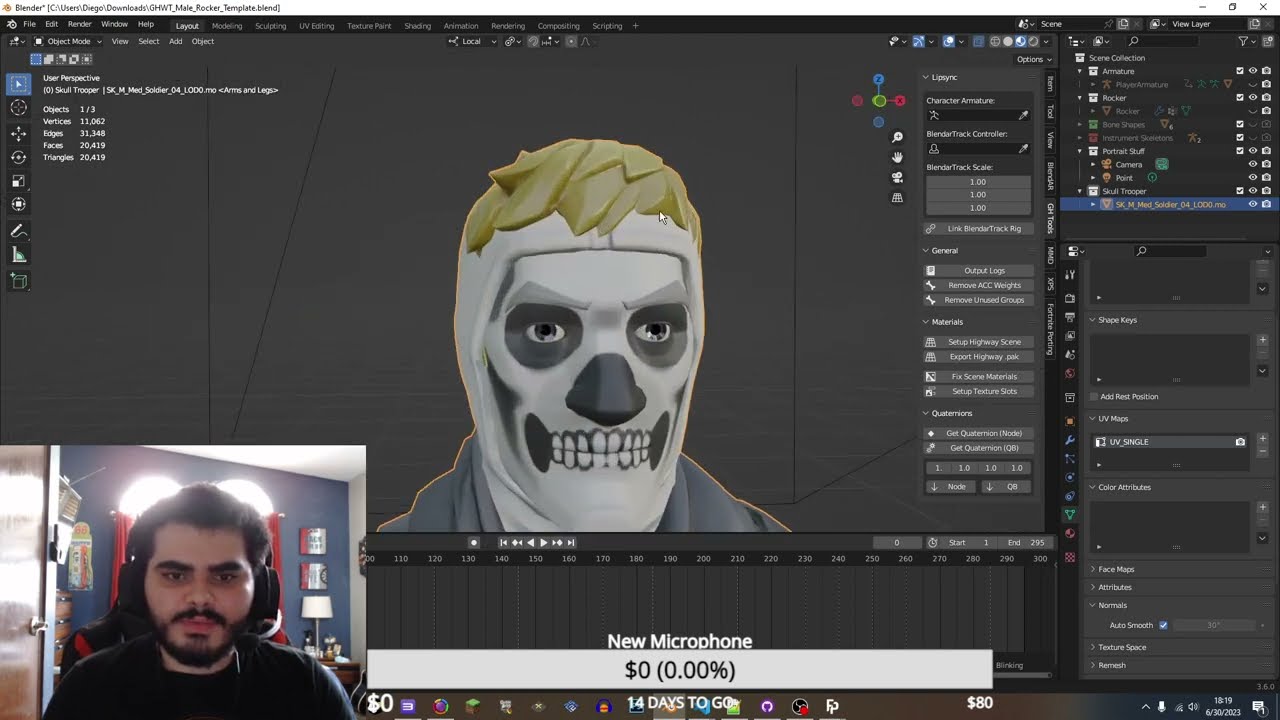
Task: Switch perspective/orthographic with the grid icon
Action: [x=897, y=198]
